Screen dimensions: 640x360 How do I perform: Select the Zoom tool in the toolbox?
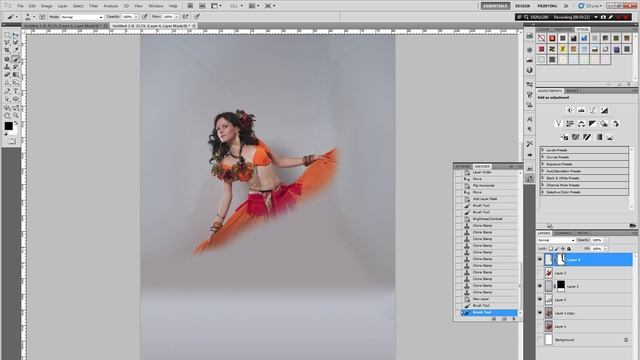coord(16,116)
